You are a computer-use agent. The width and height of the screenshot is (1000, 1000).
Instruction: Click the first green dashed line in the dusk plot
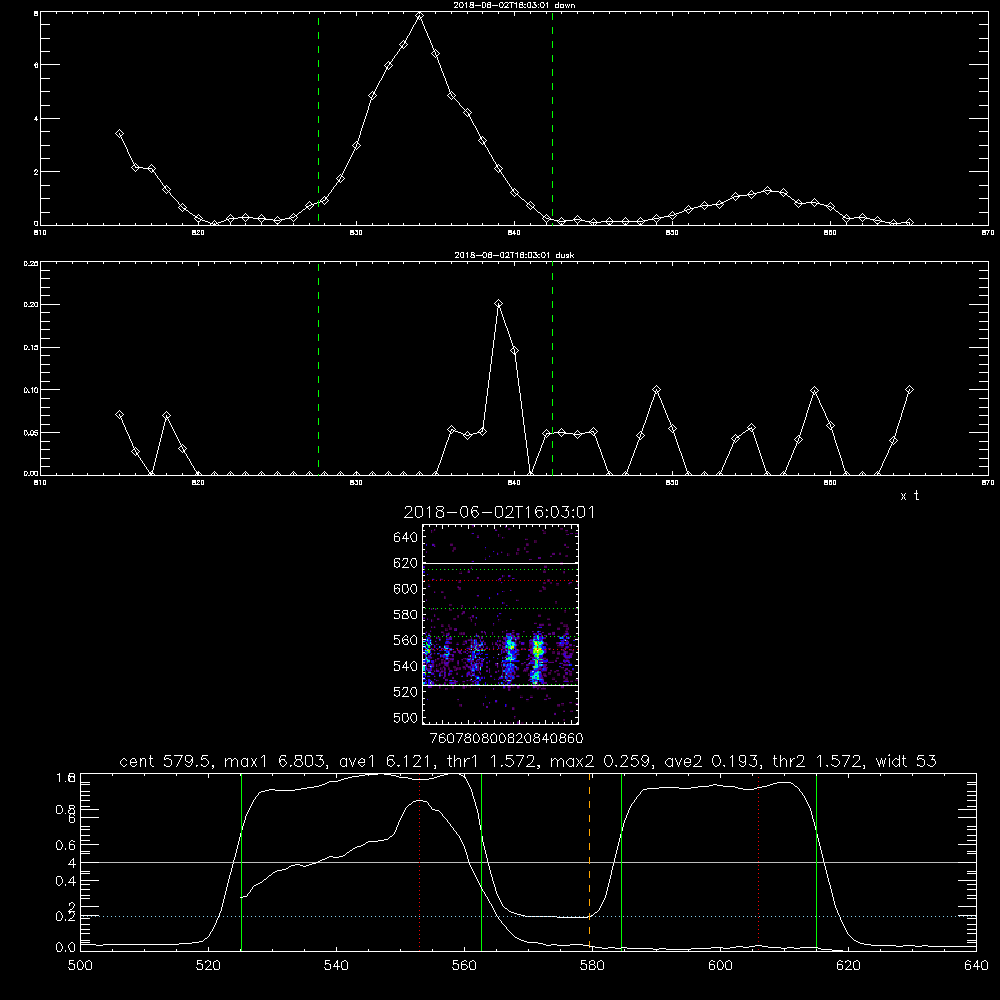(x=318, y=368)
